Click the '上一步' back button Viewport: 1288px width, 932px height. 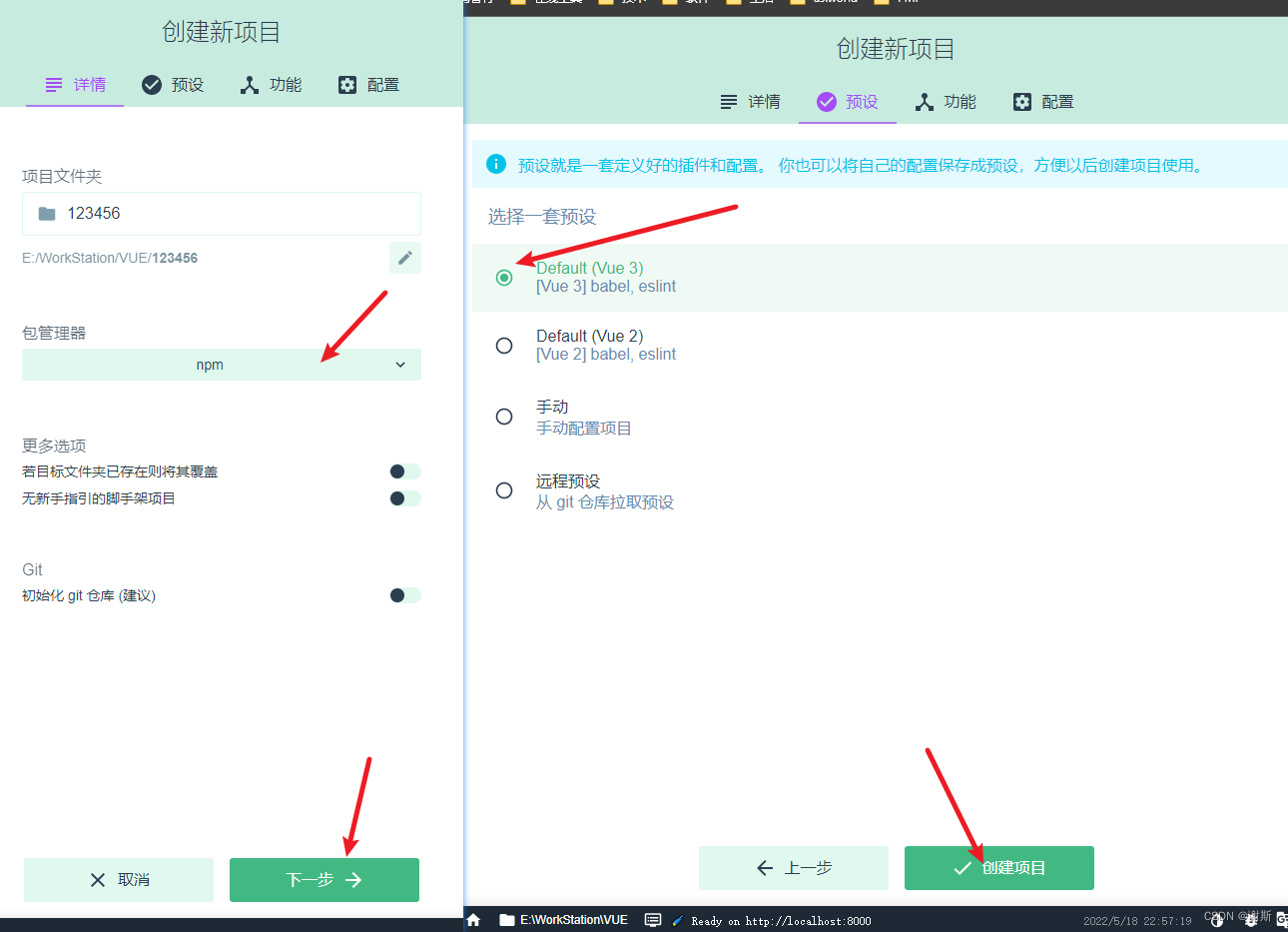(794, 868)
